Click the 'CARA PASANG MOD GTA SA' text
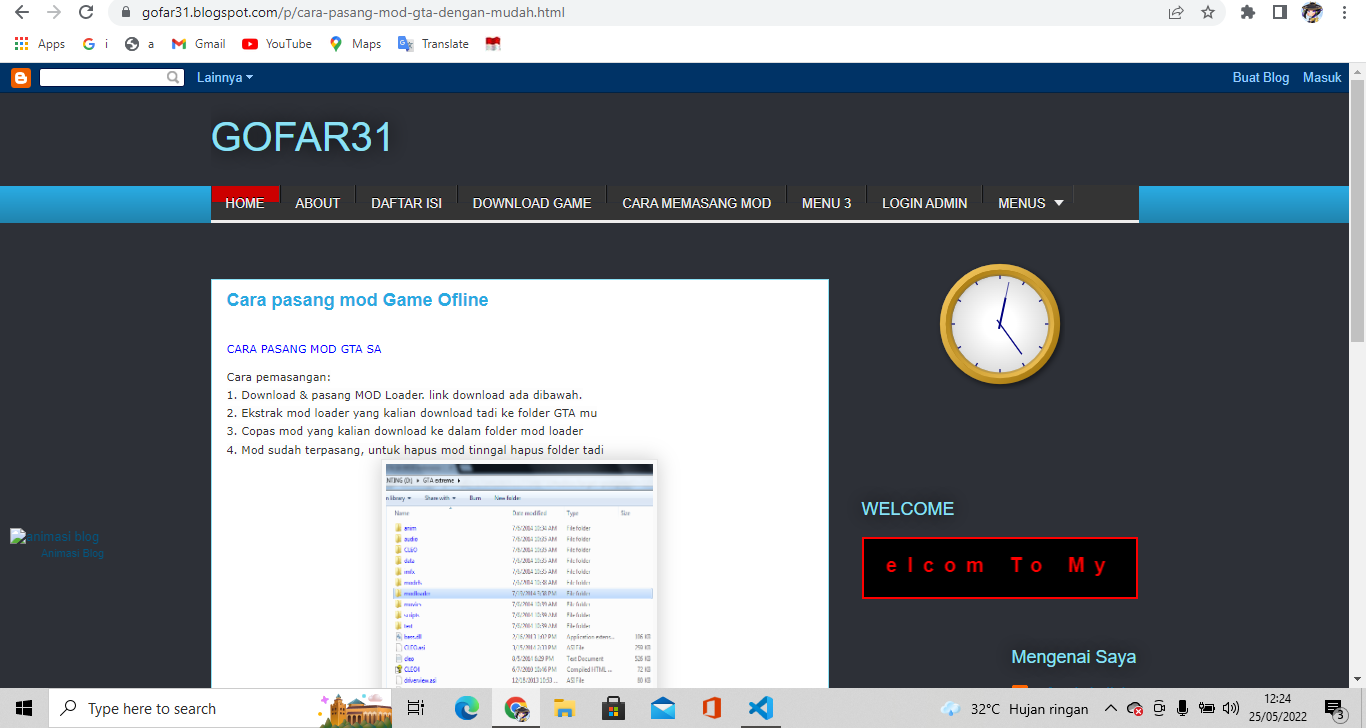Viewport: 1366px width, 728px height. coord(304,349)
